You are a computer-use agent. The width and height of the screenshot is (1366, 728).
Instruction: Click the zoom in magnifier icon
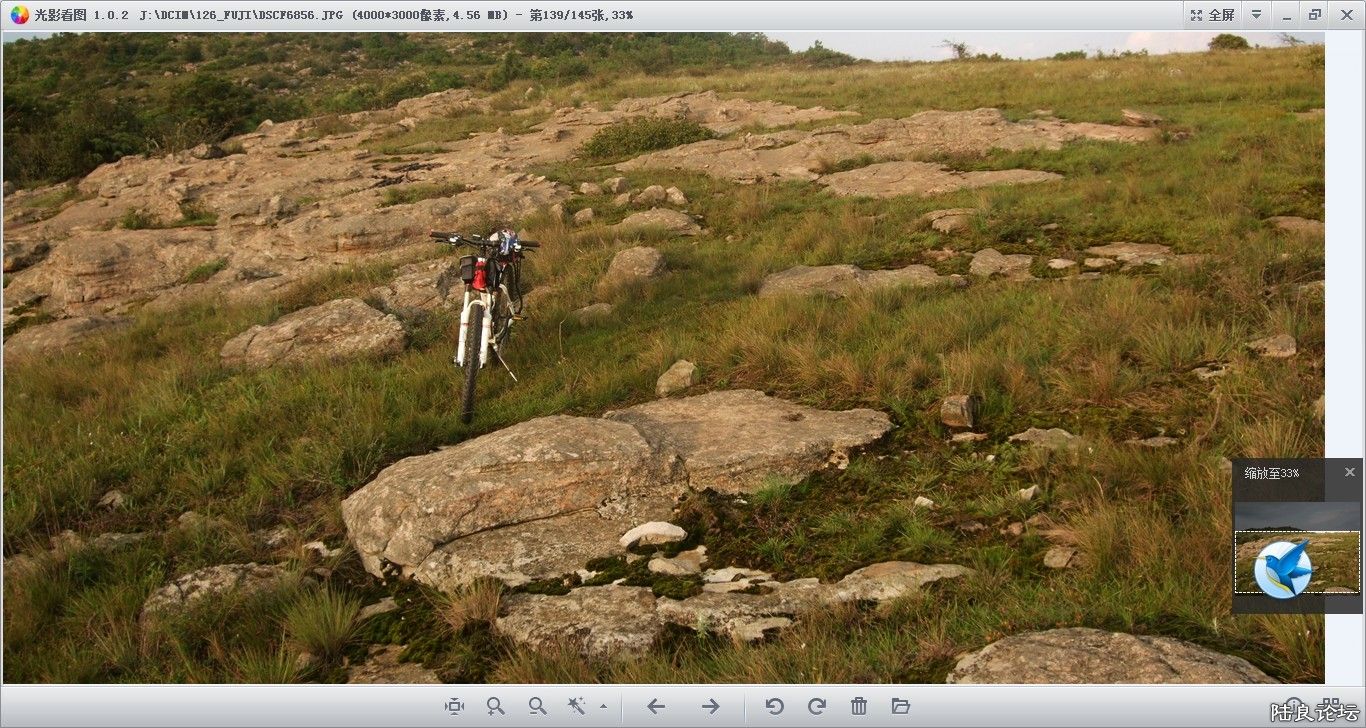coord(495,706)
